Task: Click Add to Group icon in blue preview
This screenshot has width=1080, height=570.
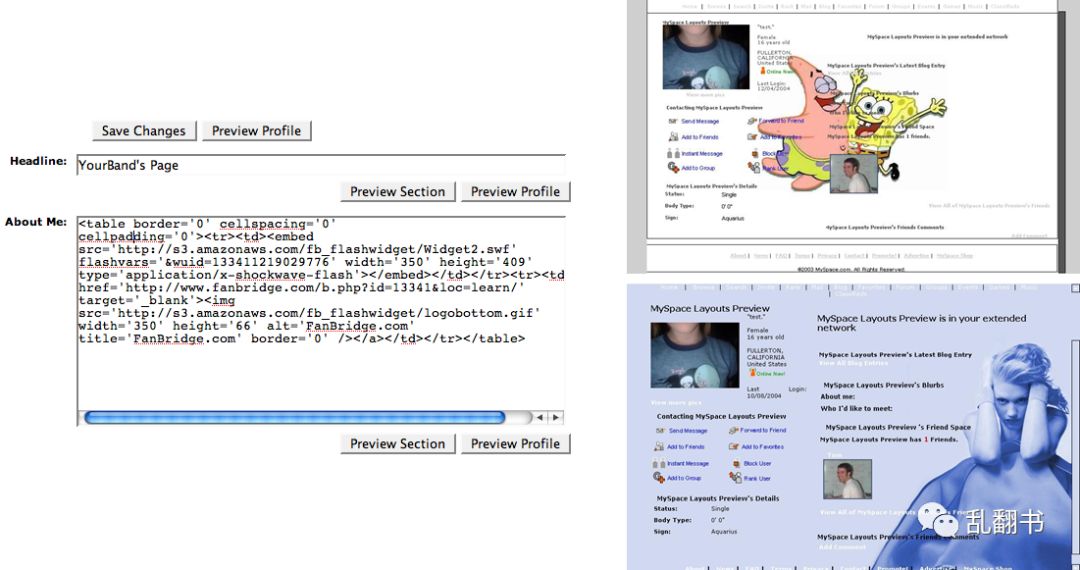Action: (x=658, y=478)
